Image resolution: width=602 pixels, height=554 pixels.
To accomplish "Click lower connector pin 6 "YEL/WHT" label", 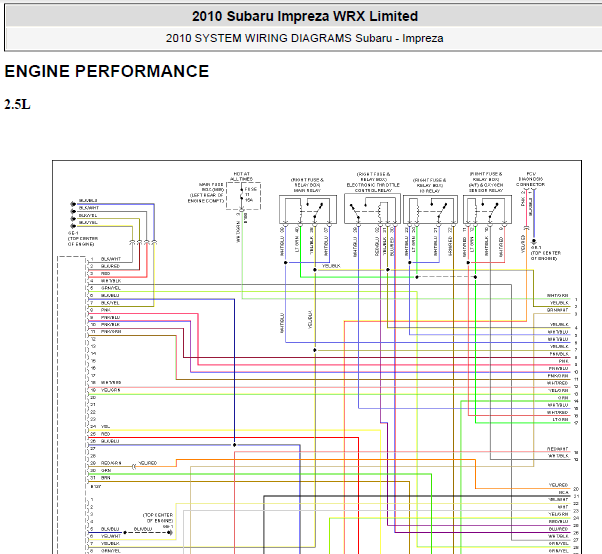I will pos(111,536).
